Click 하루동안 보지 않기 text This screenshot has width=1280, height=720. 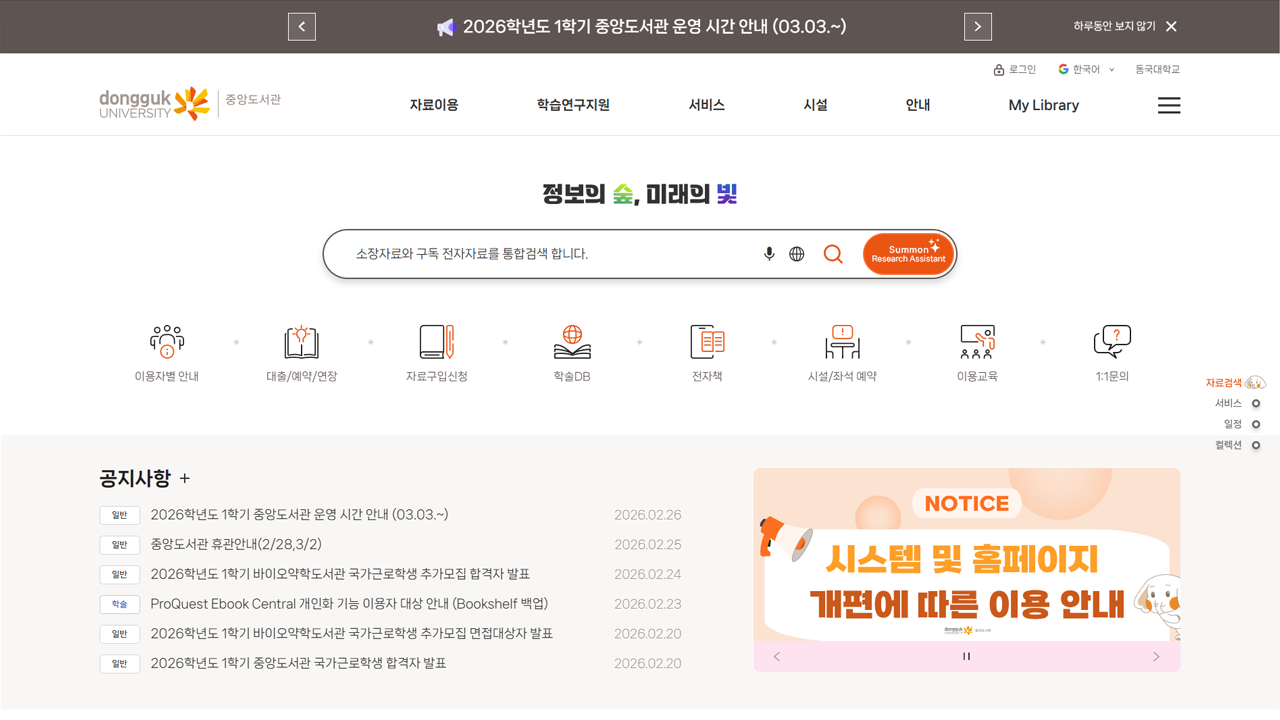tap(1114, 27)
